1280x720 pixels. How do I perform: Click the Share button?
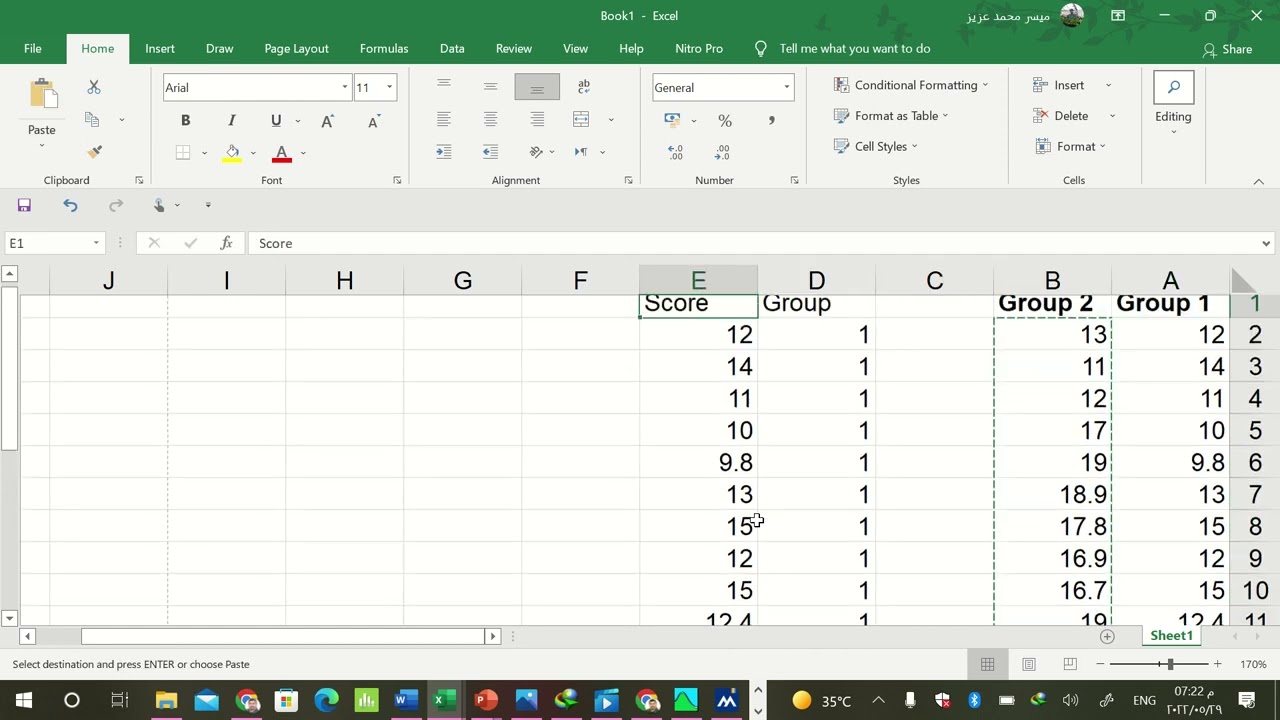[x=1227, y=49]
